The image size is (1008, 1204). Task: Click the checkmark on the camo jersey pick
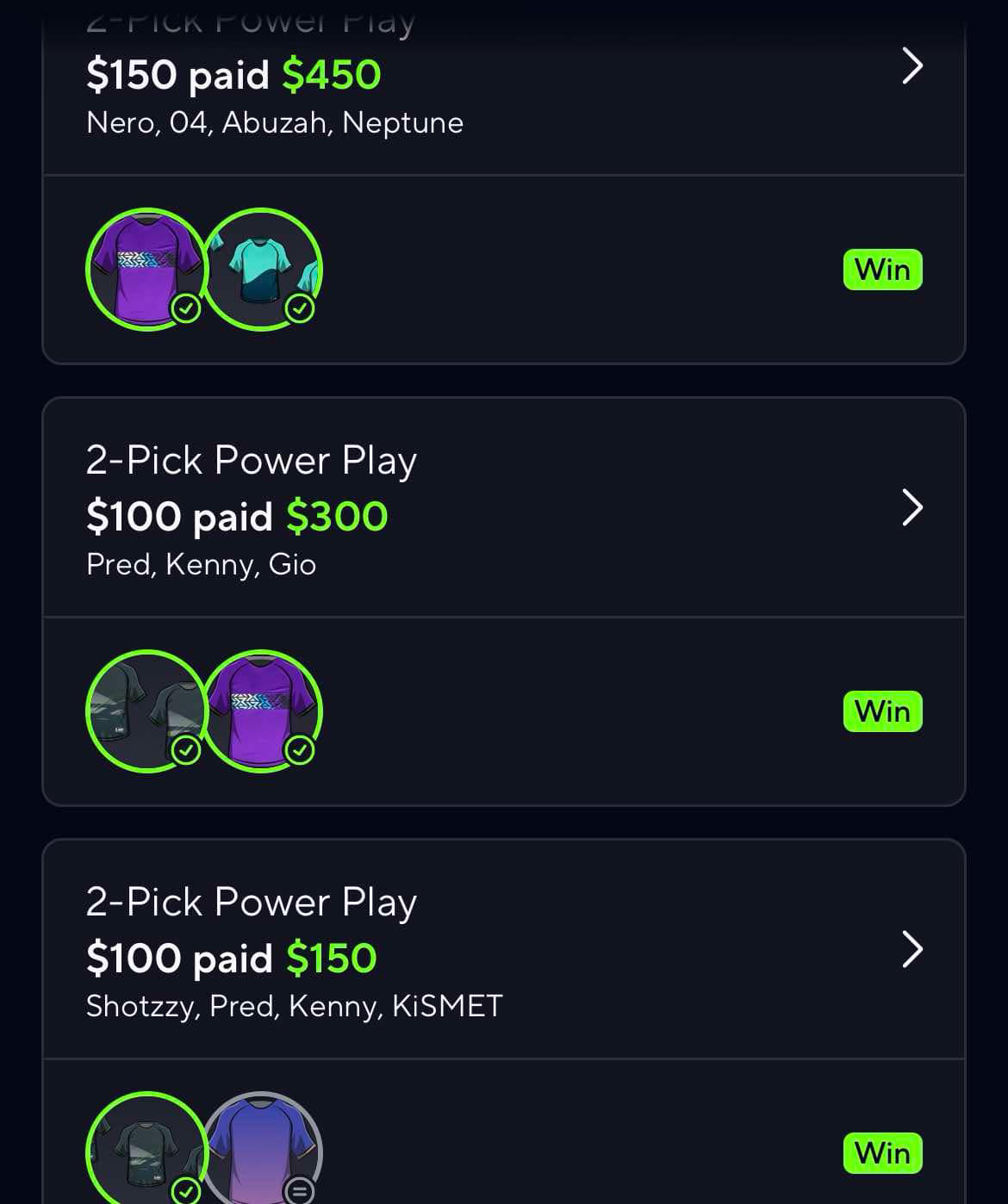[186, 749]
